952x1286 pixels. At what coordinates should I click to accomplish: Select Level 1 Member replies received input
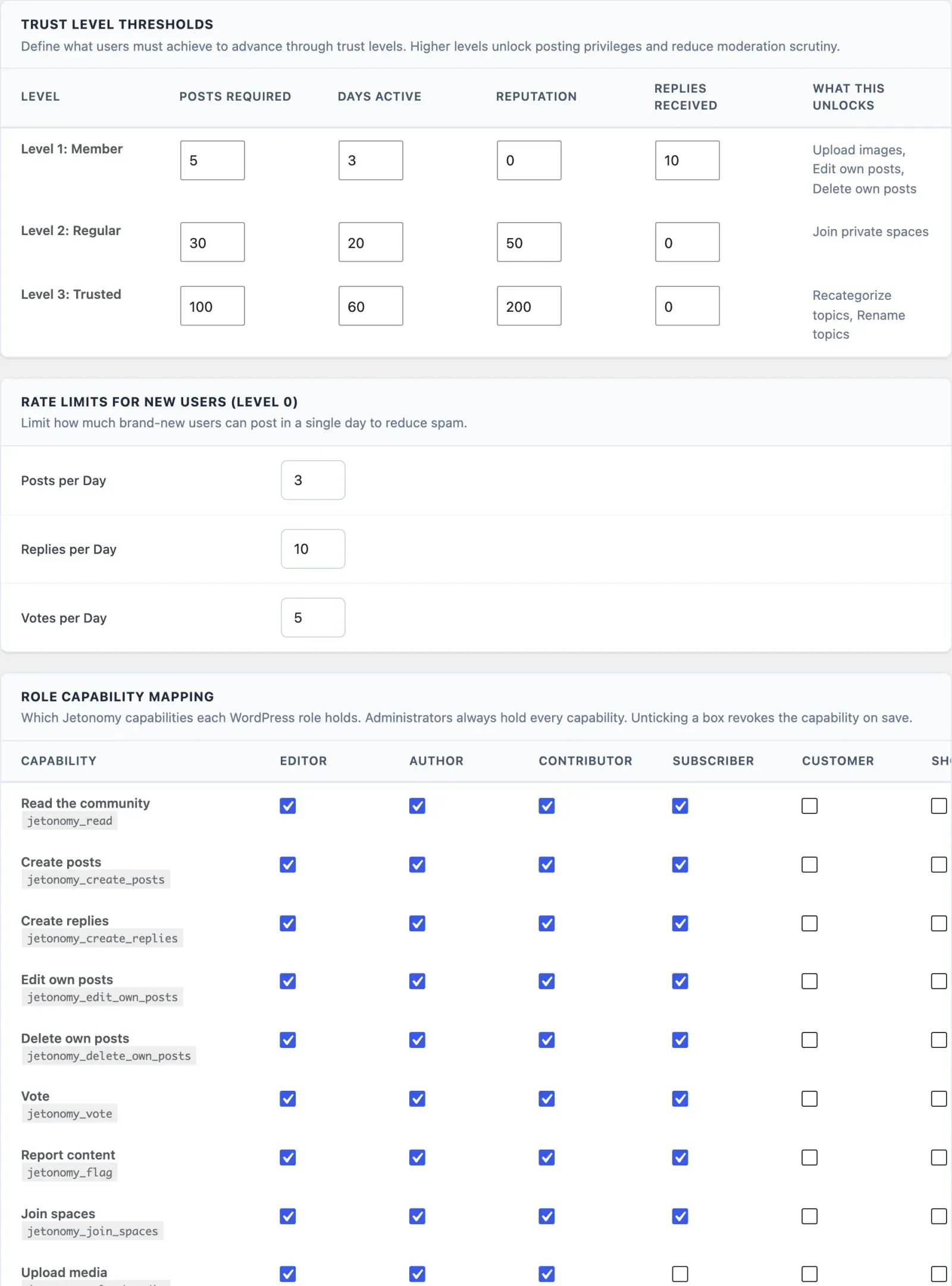[687, 160]
